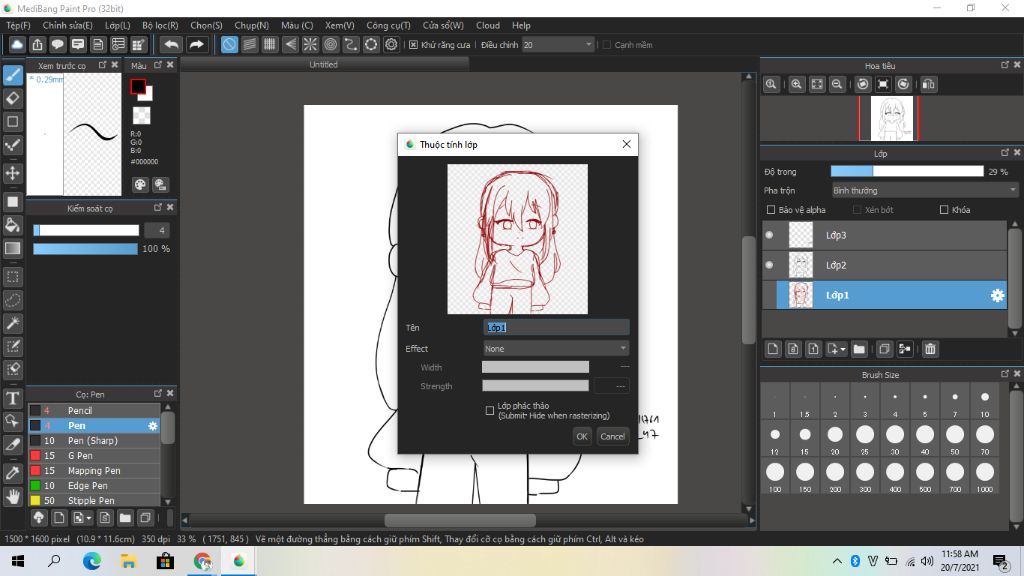Open the Pha trộn blend mode dropdown
This screenshot has height=576, width=1024.
click(924, 191)
